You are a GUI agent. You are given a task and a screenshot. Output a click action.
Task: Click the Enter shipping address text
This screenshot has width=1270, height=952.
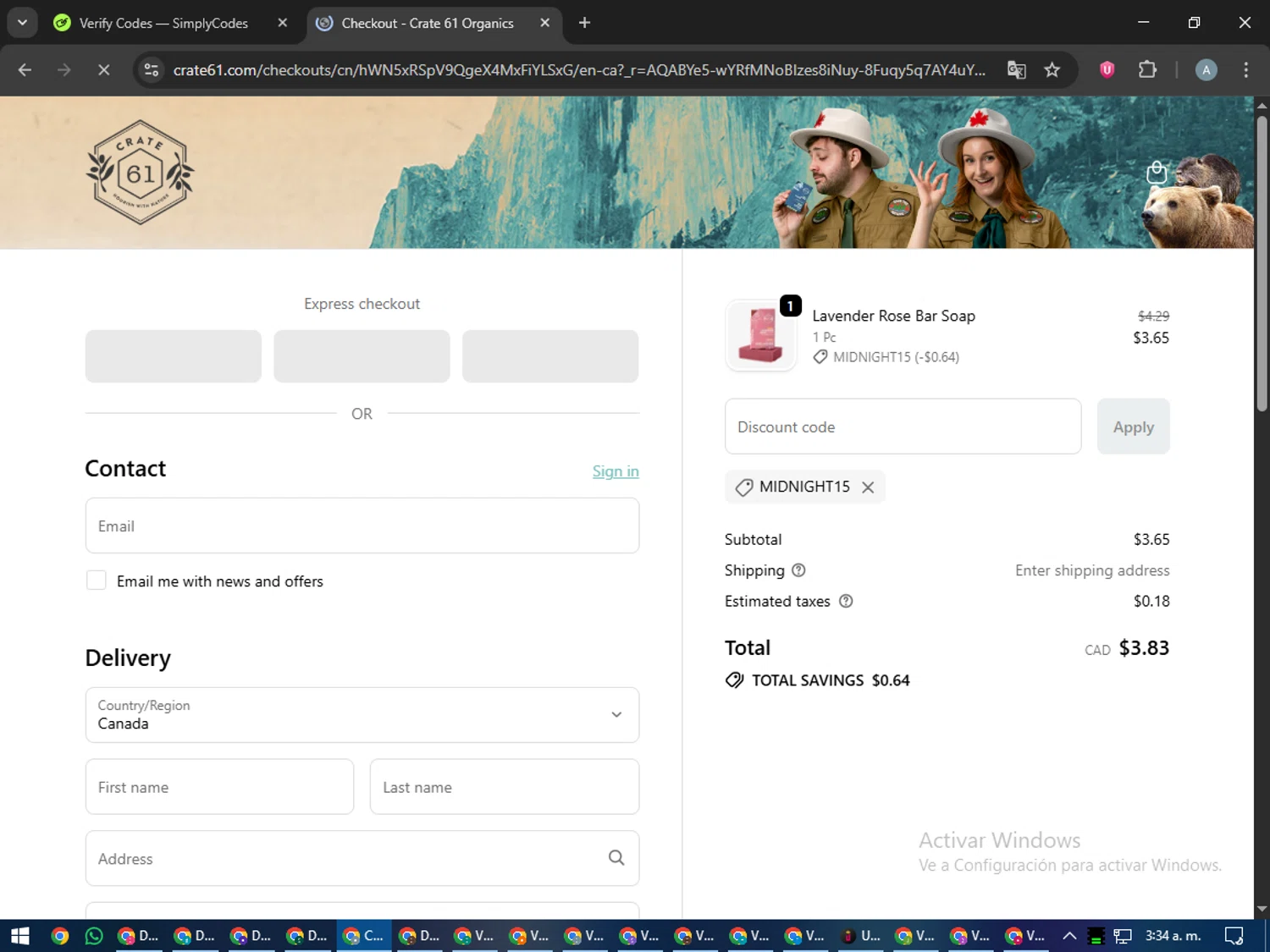[x=1092, y=570]
